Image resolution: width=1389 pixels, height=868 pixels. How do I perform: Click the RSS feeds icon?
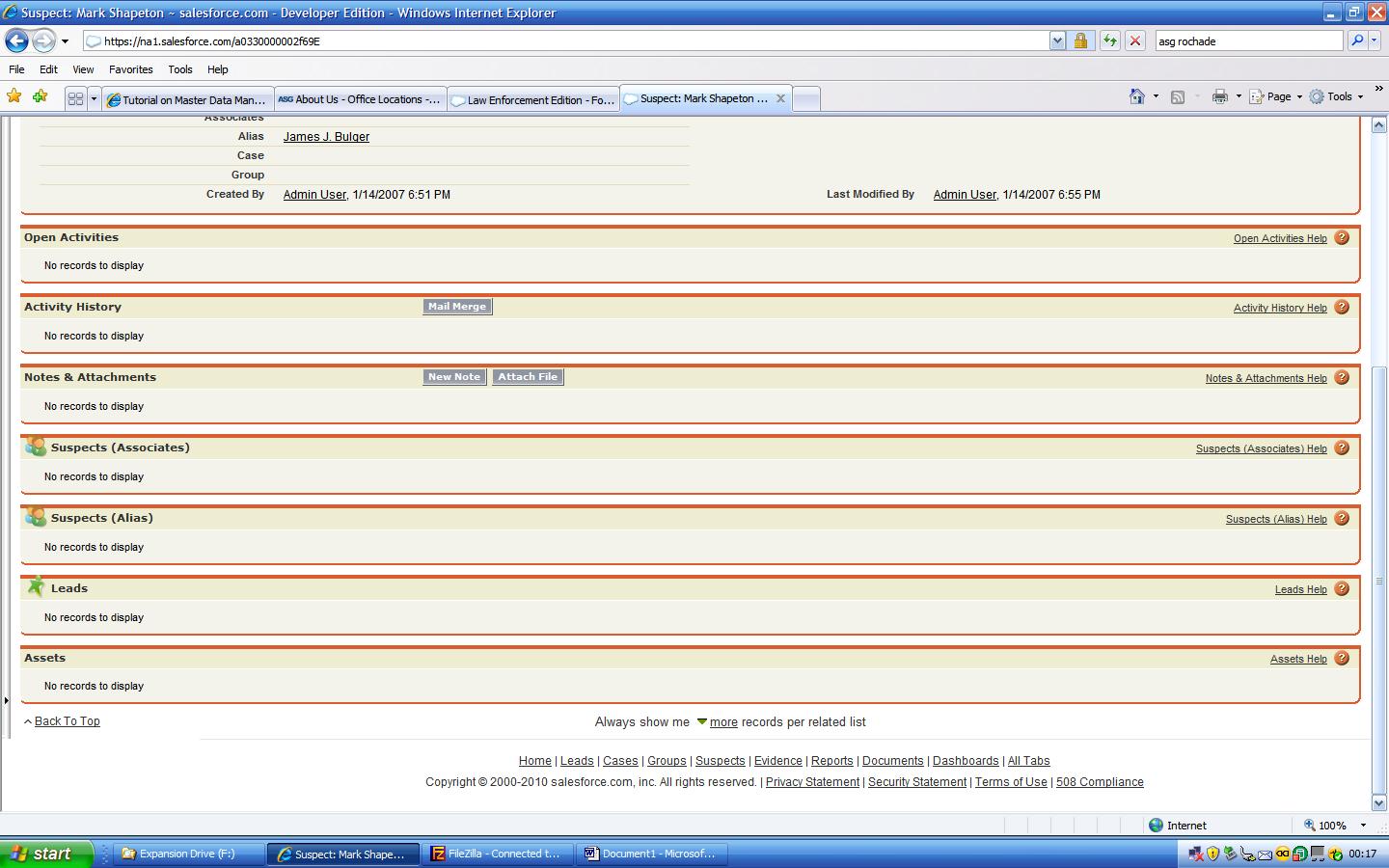coord(1178,96)
